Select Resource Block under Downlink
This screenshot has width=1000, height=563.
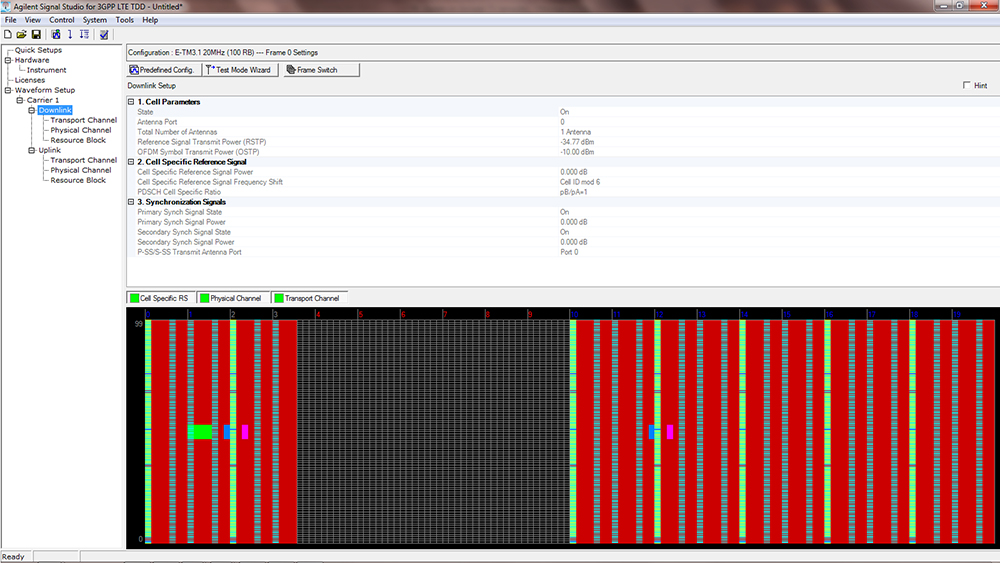78,140
